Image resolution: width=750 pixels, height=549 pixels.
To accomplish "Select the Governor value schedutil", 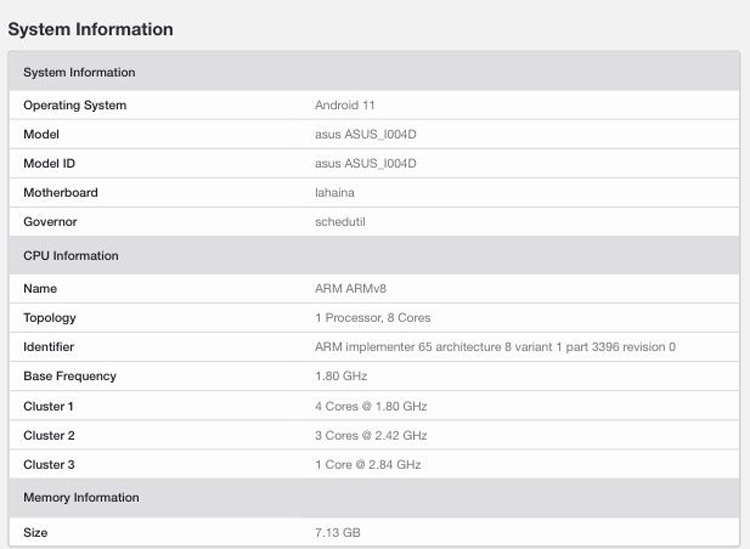I will 340,221.
